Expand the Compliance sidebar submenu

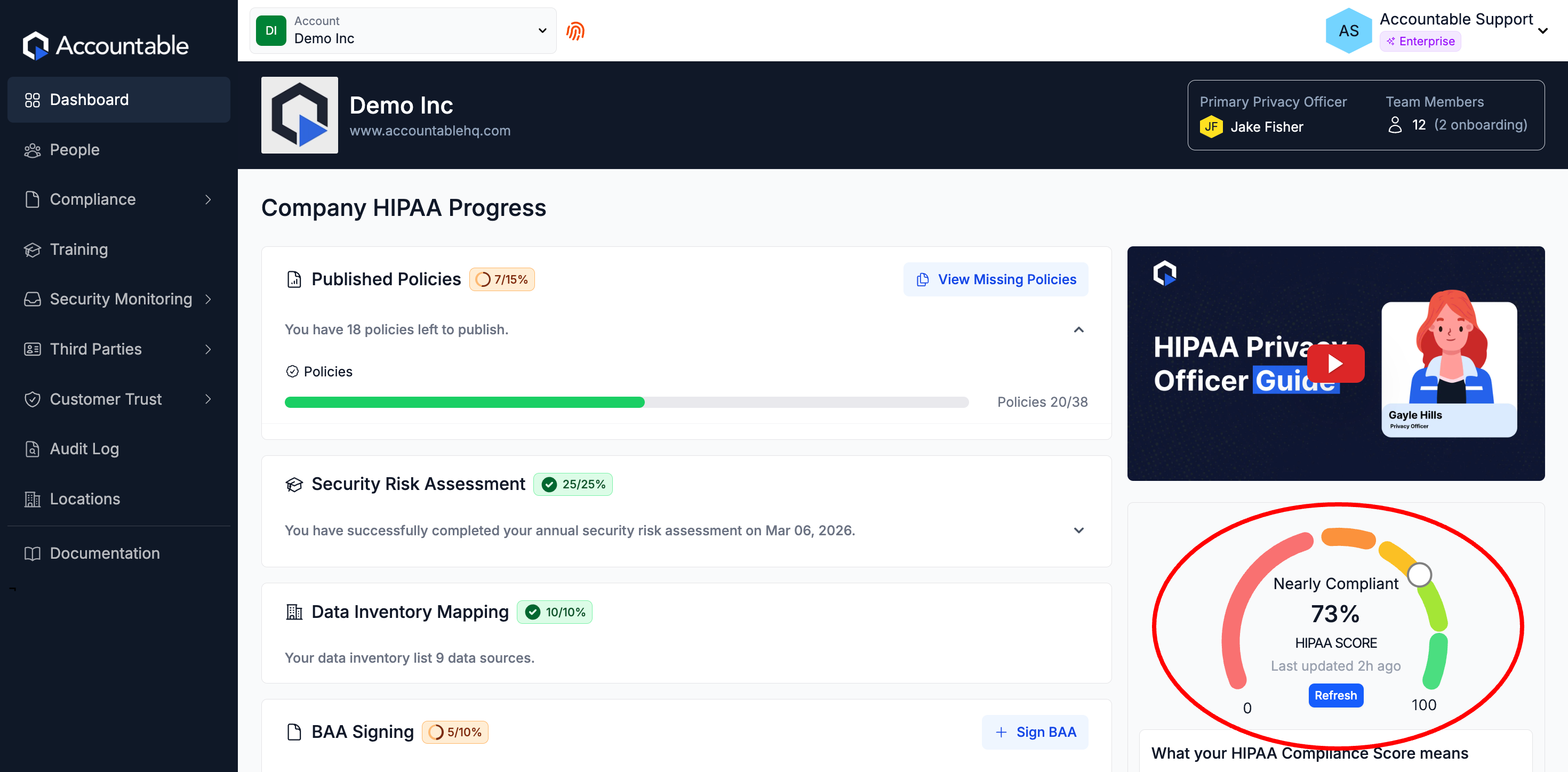click(x=208, y=199)
